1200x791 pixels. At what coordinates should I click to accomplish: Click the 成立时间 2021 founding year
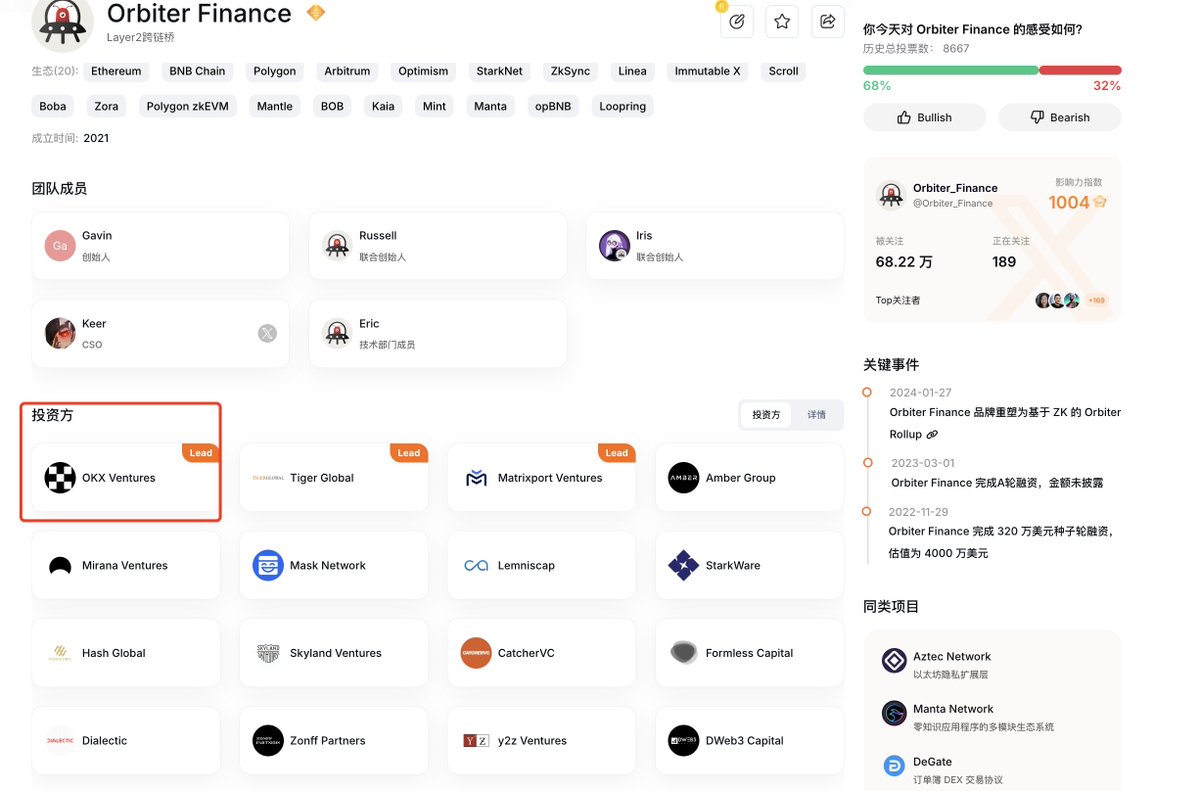[70, 138]
